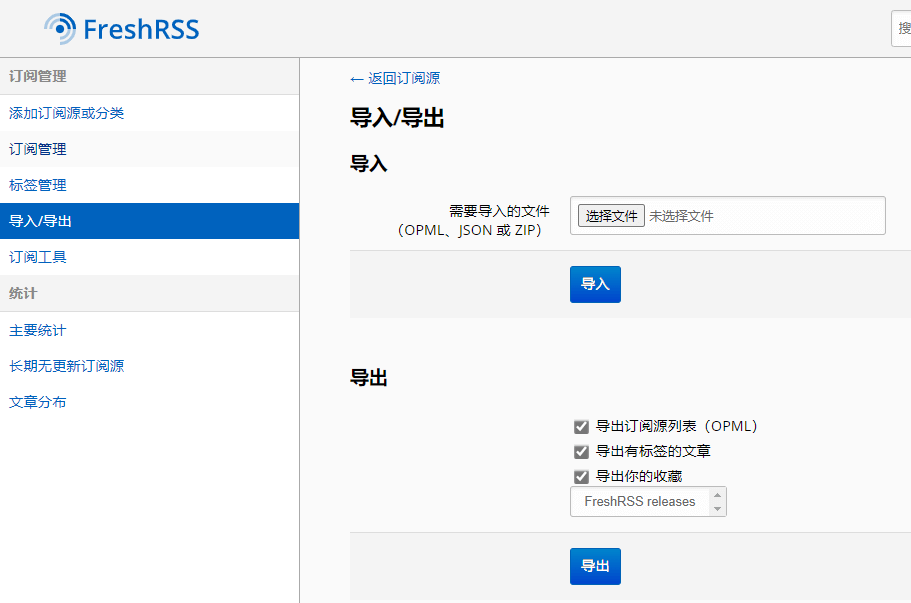Open the 订阅管理 link below 添加订阅源或分类

click(38, 149)
